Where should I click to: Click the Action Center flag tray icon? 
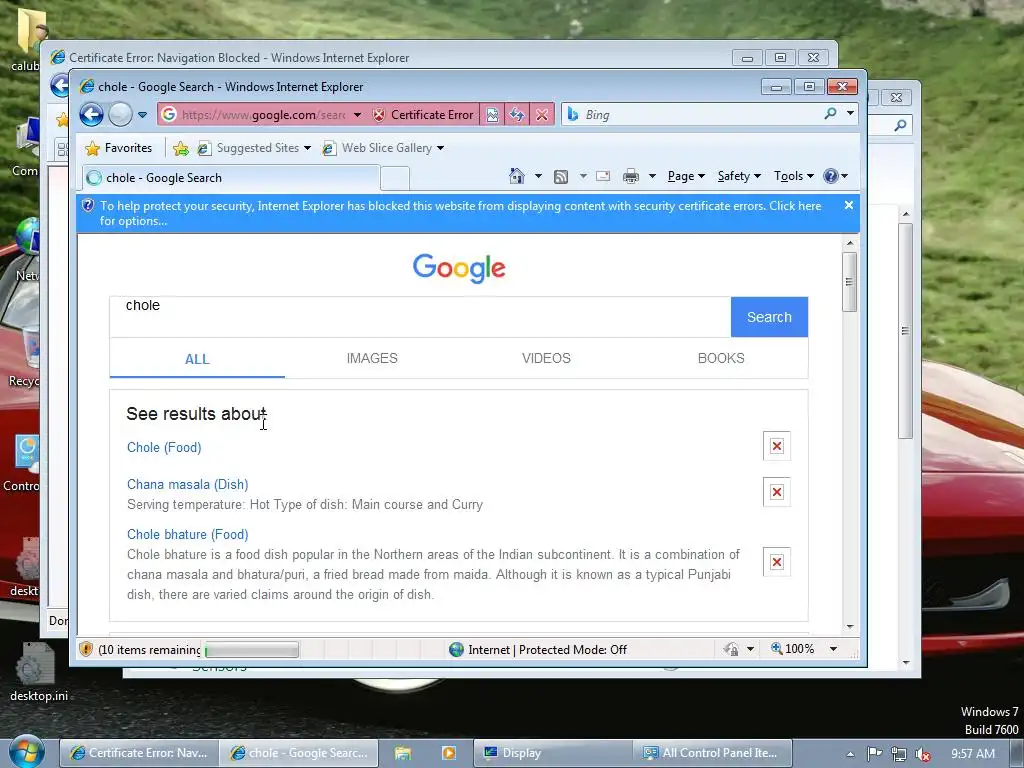click(x=875, y=754)
